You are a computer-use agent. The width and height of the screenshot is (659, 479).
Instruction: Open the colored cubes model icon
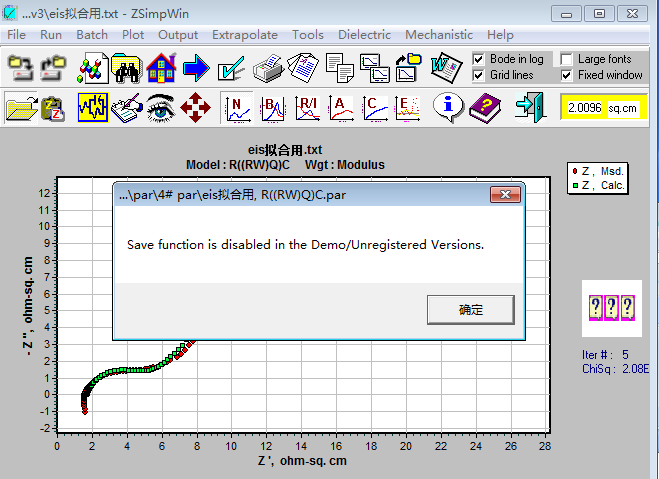pos(93,68)
